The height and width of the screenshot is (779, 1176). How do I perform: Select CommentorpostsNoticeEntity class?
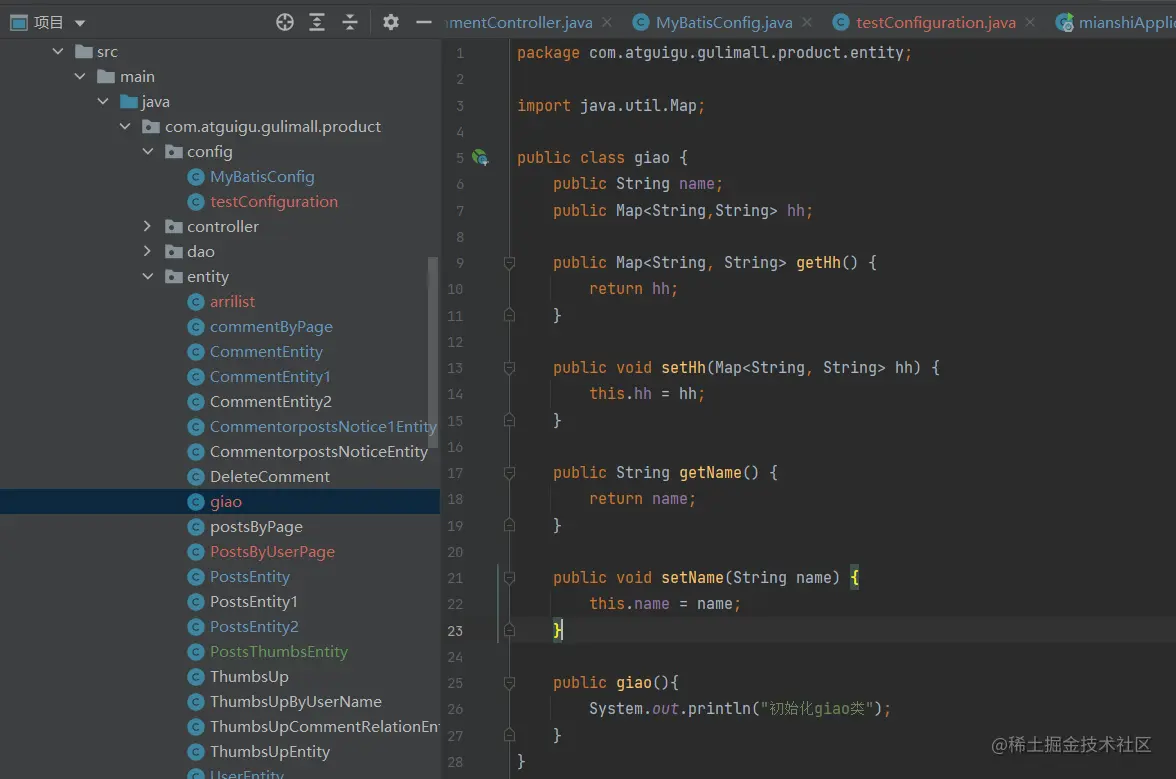(x=319, y=451)
